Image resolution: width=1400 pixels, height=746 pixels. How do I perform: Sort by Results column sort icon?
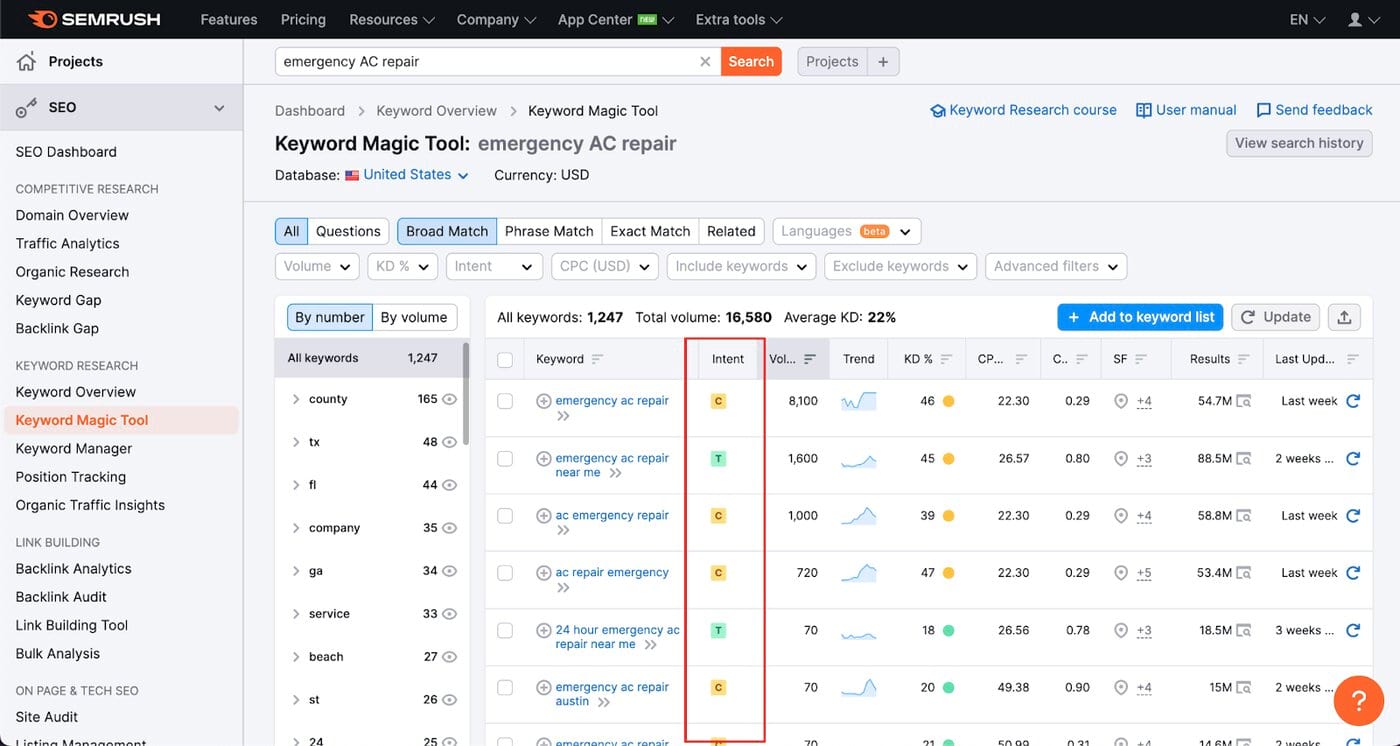(1244, 359)
